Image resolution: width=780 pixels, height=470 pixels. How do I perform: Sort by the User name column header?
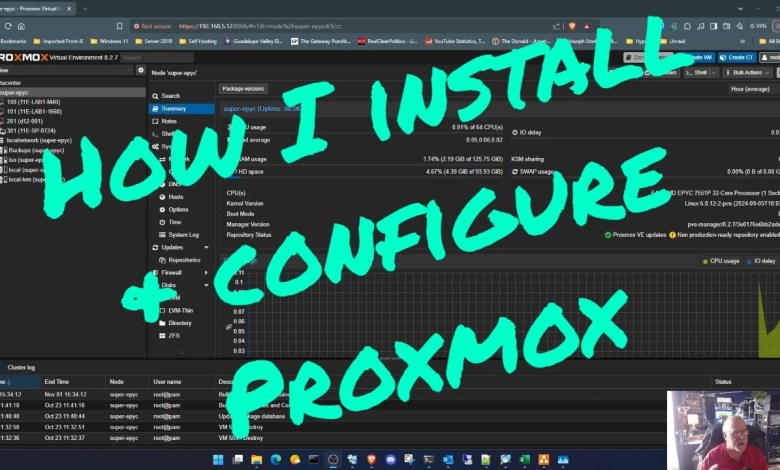tap(182, 382)
